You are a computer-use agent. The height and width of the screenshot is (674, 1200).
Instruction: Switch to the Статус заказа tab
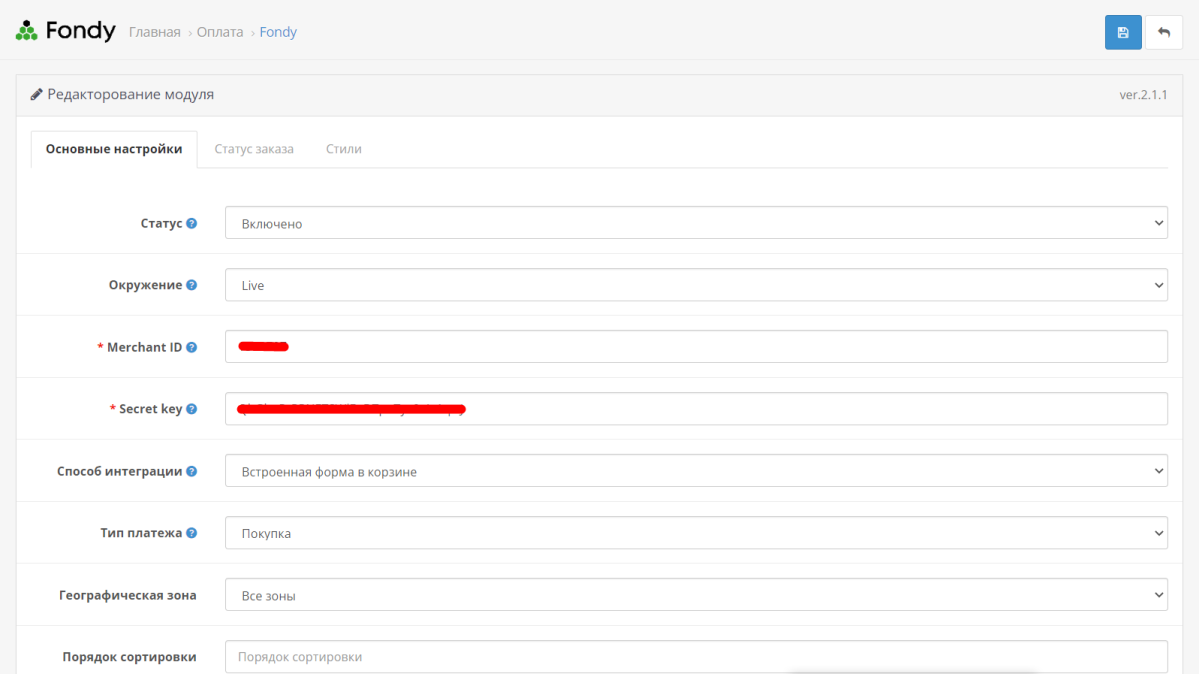[x=254, y=149]
